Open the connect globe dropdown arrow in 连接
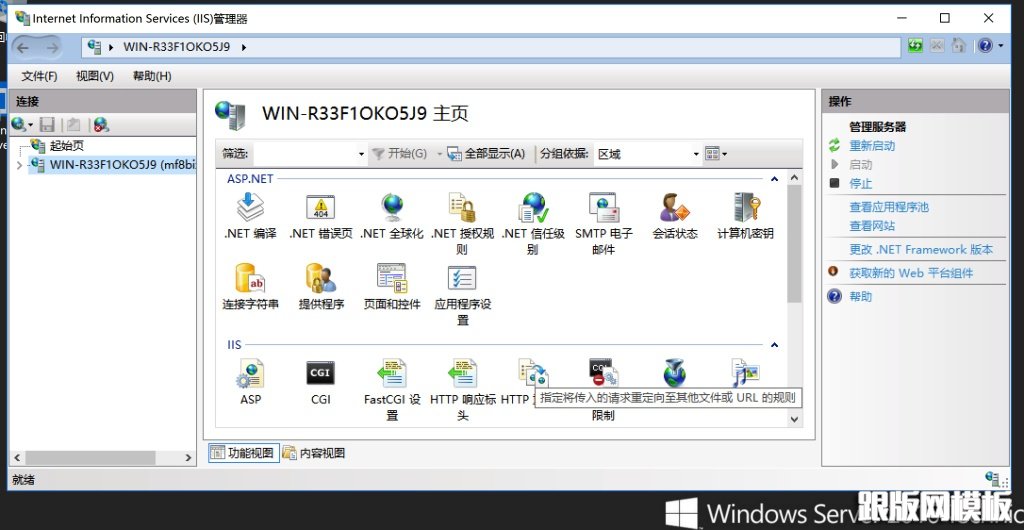Viewport: 1024px width, 530px height. (x=30, y=125)
